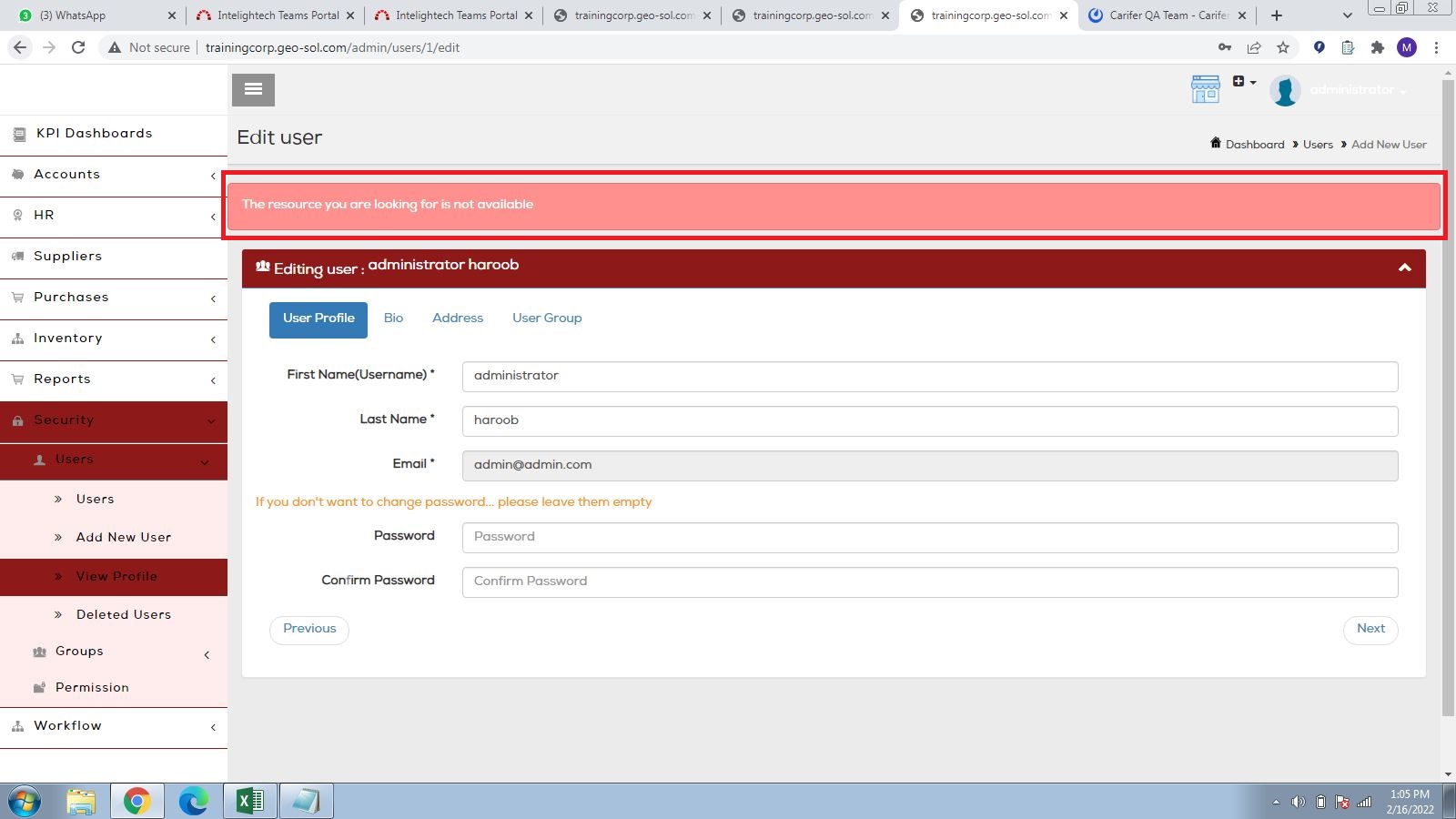Focus the Password field
This screenshot has width=1456, height=819.
[930, 537]
